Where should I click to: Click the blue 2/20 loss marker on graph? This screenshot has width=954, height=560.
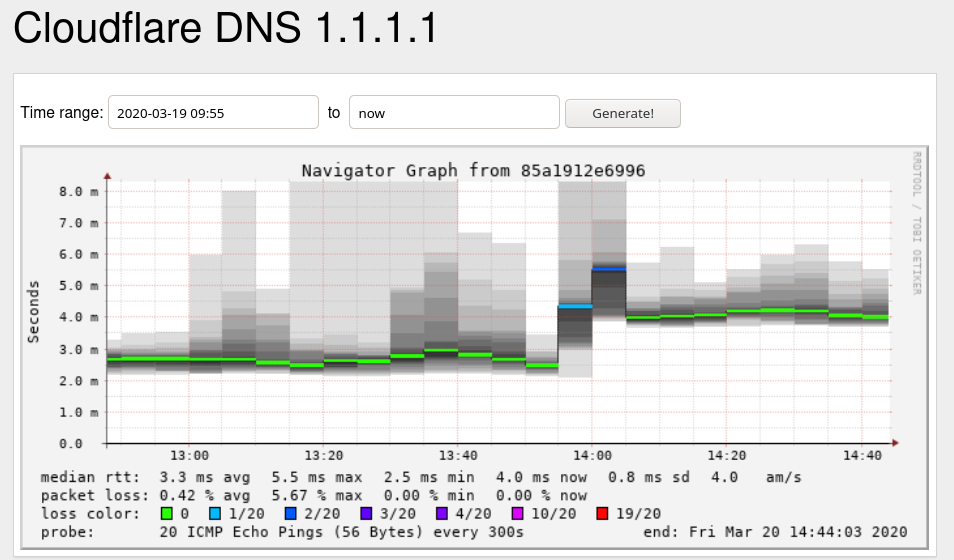pos(609,268)
